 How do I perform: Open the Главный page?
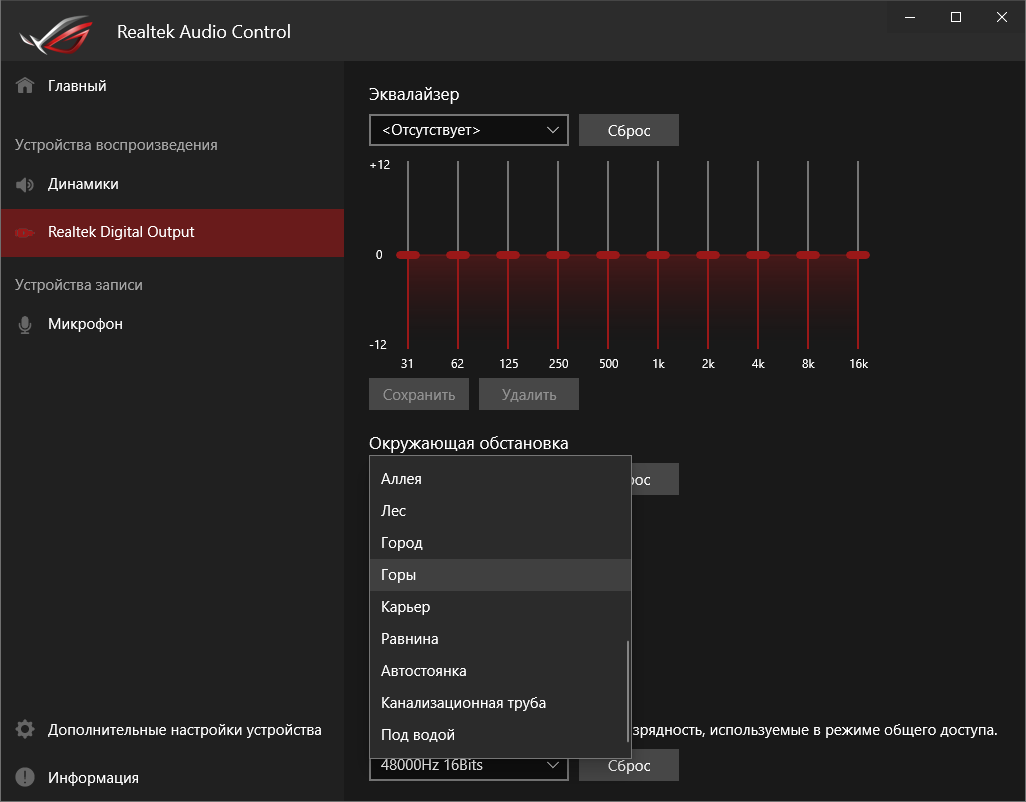(x=172, y=86)
